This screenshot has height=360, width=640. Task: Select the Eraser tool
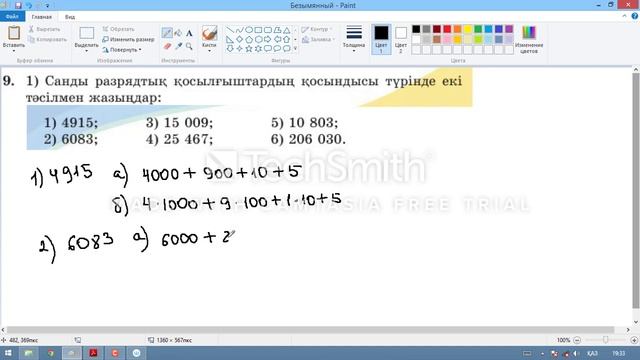click(x=167, y=46)
